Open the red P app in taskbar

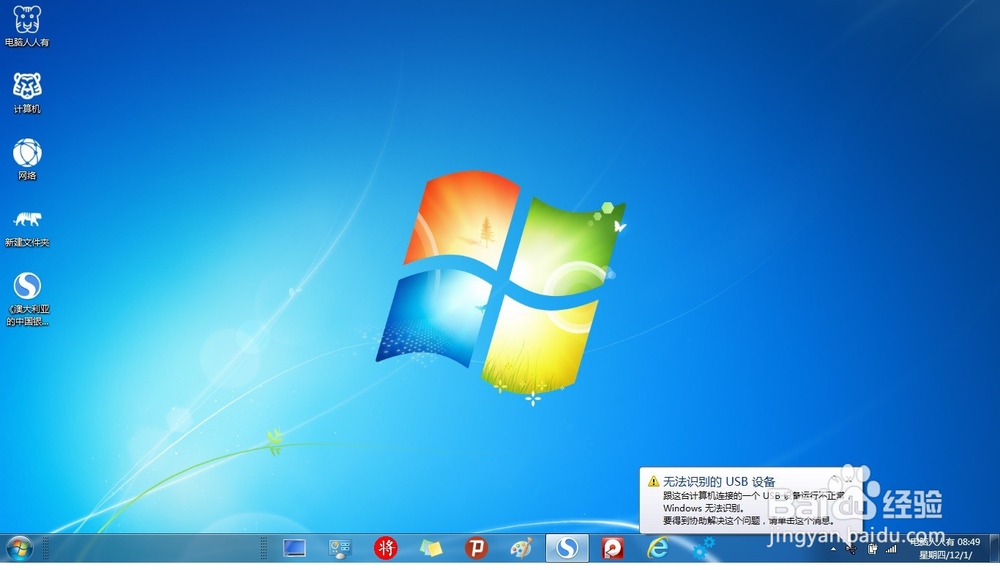(476, 548)
